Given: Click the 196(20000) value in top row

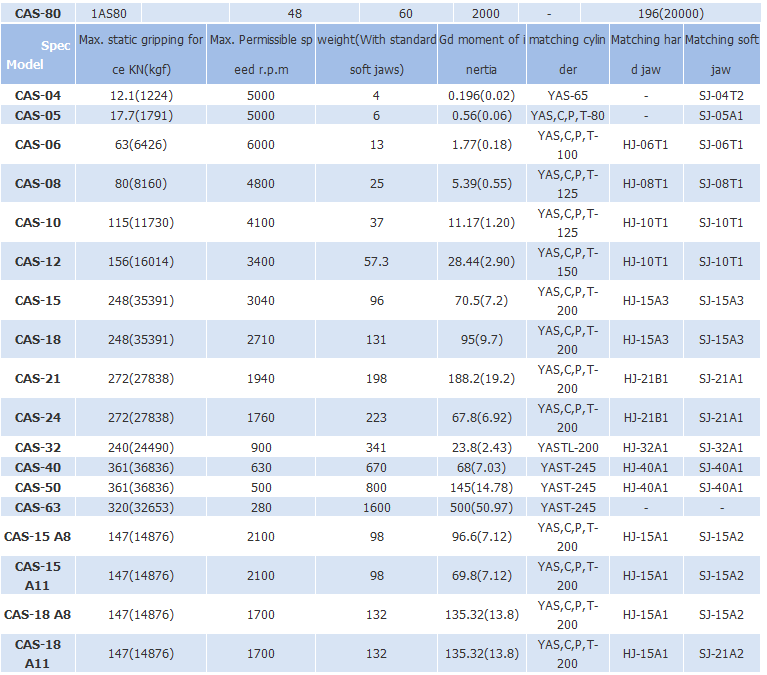Looking at the screenshot, I should (671, 14).
